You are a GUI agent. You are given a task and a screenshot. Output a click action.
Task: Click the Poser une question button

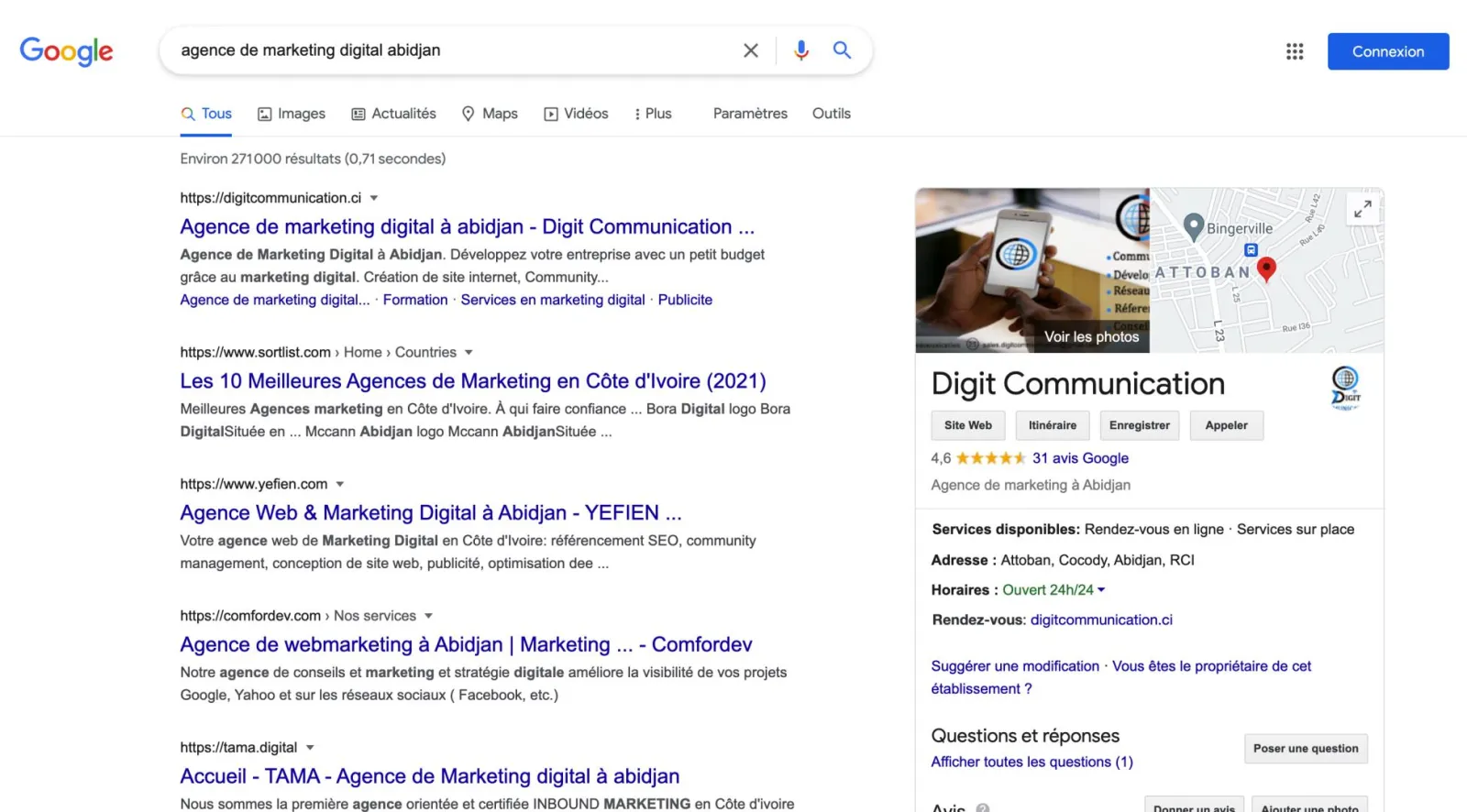click(x=1306, y=749)
